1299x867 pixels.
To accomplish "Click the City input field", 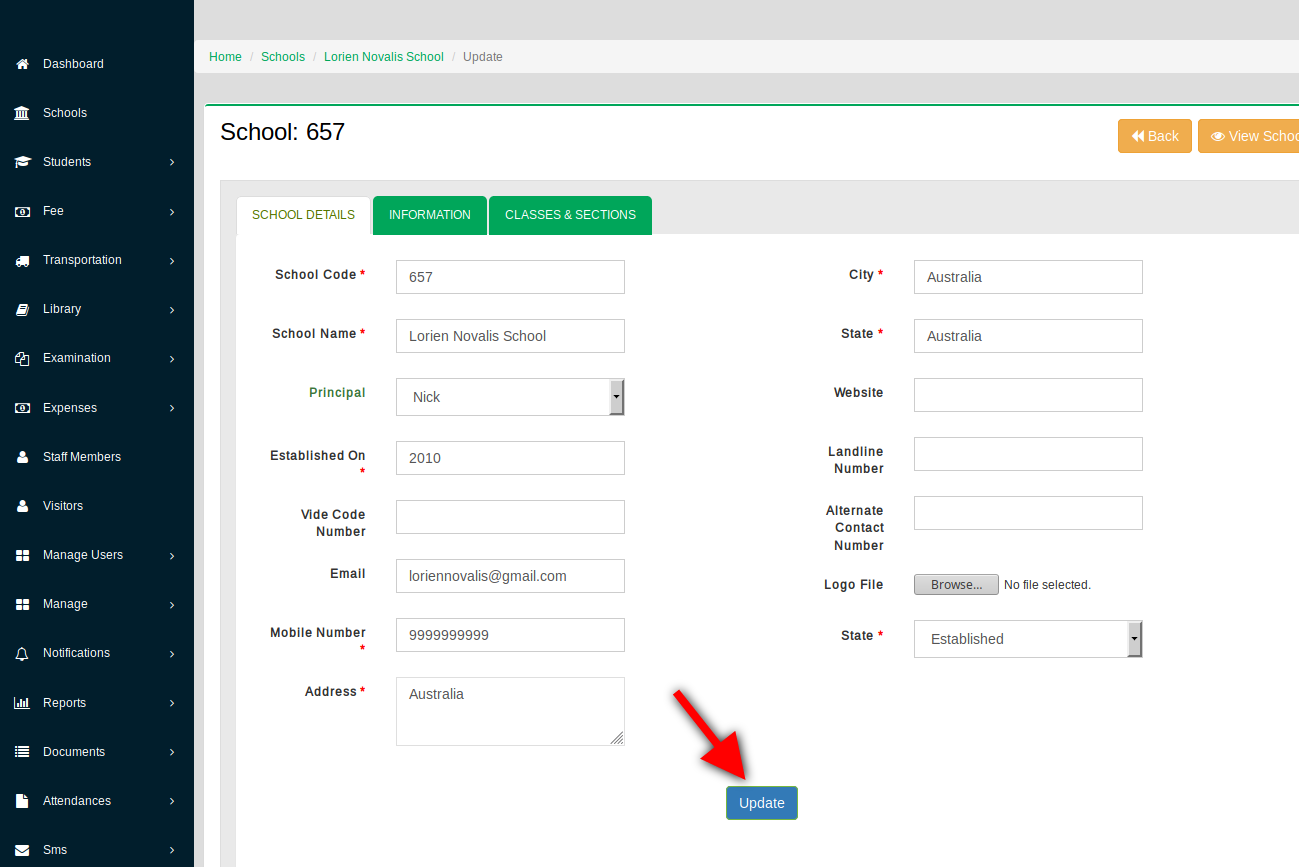I will 1028,277.
